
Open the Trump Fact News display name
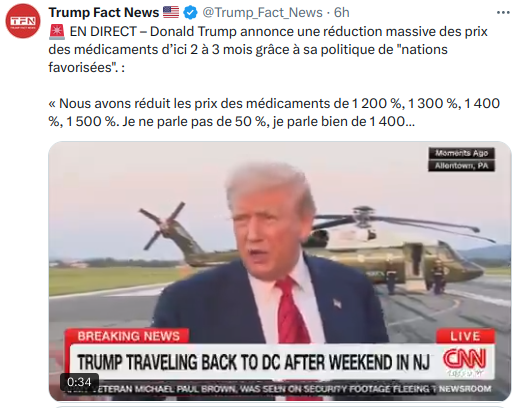(x=104, y=13)
